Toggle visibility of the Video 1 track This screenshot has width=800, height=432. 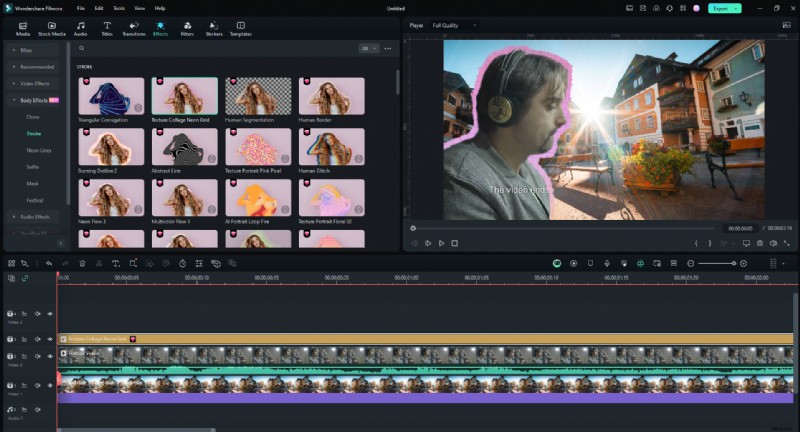50,387
